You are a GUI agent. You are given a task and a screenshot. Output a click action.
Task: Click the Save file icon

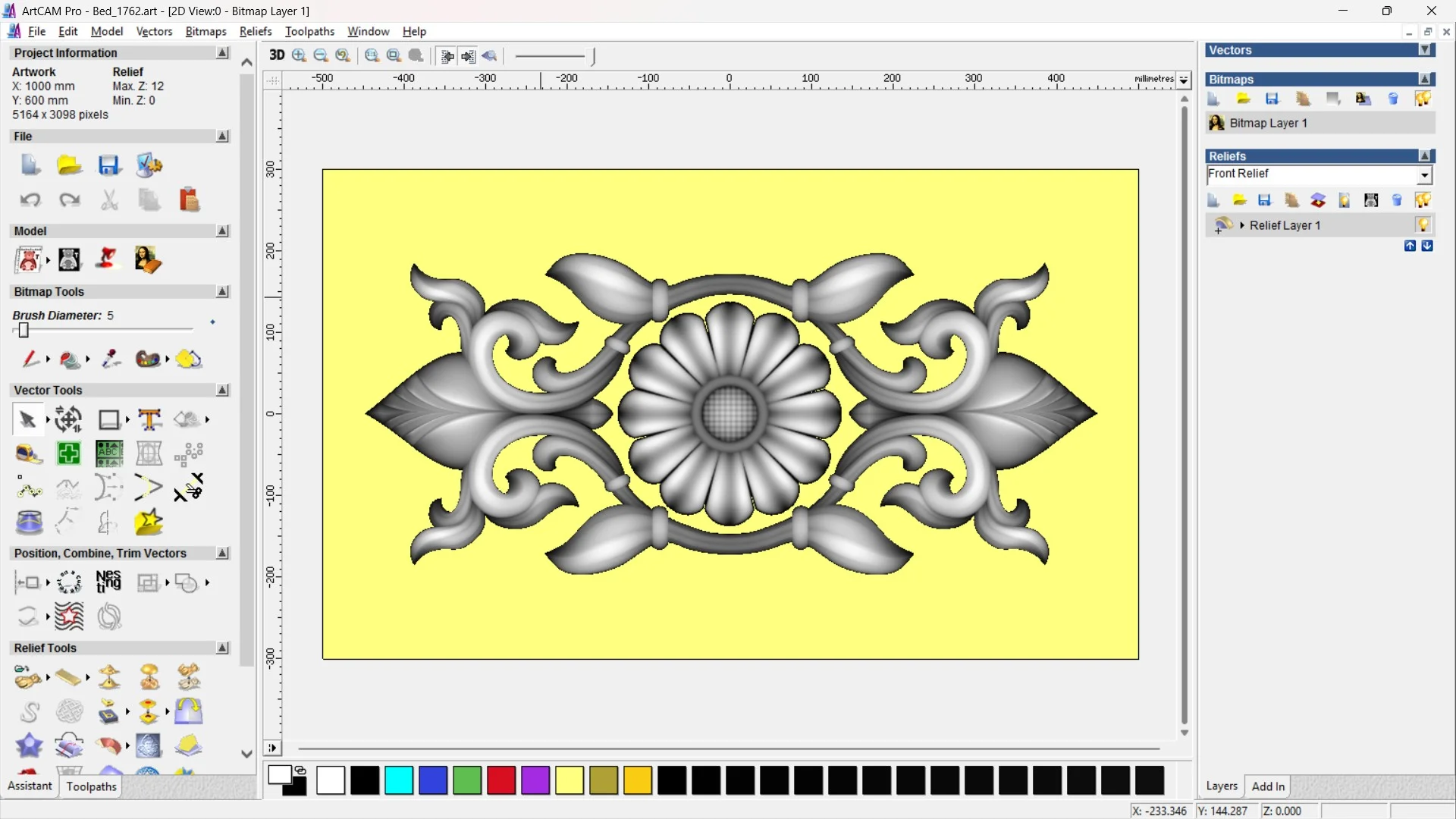point(109,165)
